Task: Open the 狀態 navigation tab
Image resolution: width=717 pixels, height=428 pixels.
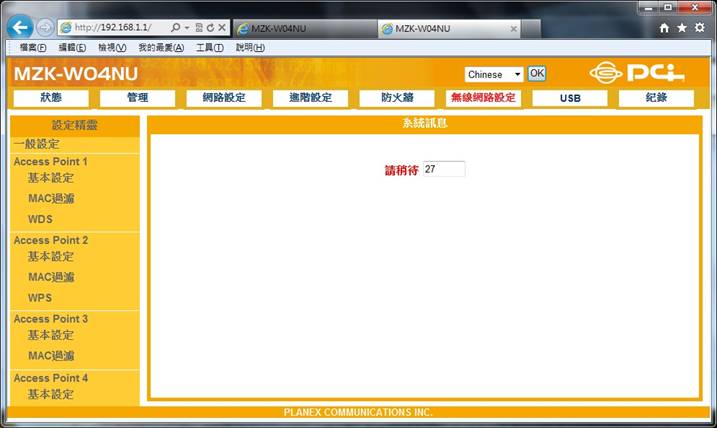Action: pyautogui.click(x=51, y=98)
